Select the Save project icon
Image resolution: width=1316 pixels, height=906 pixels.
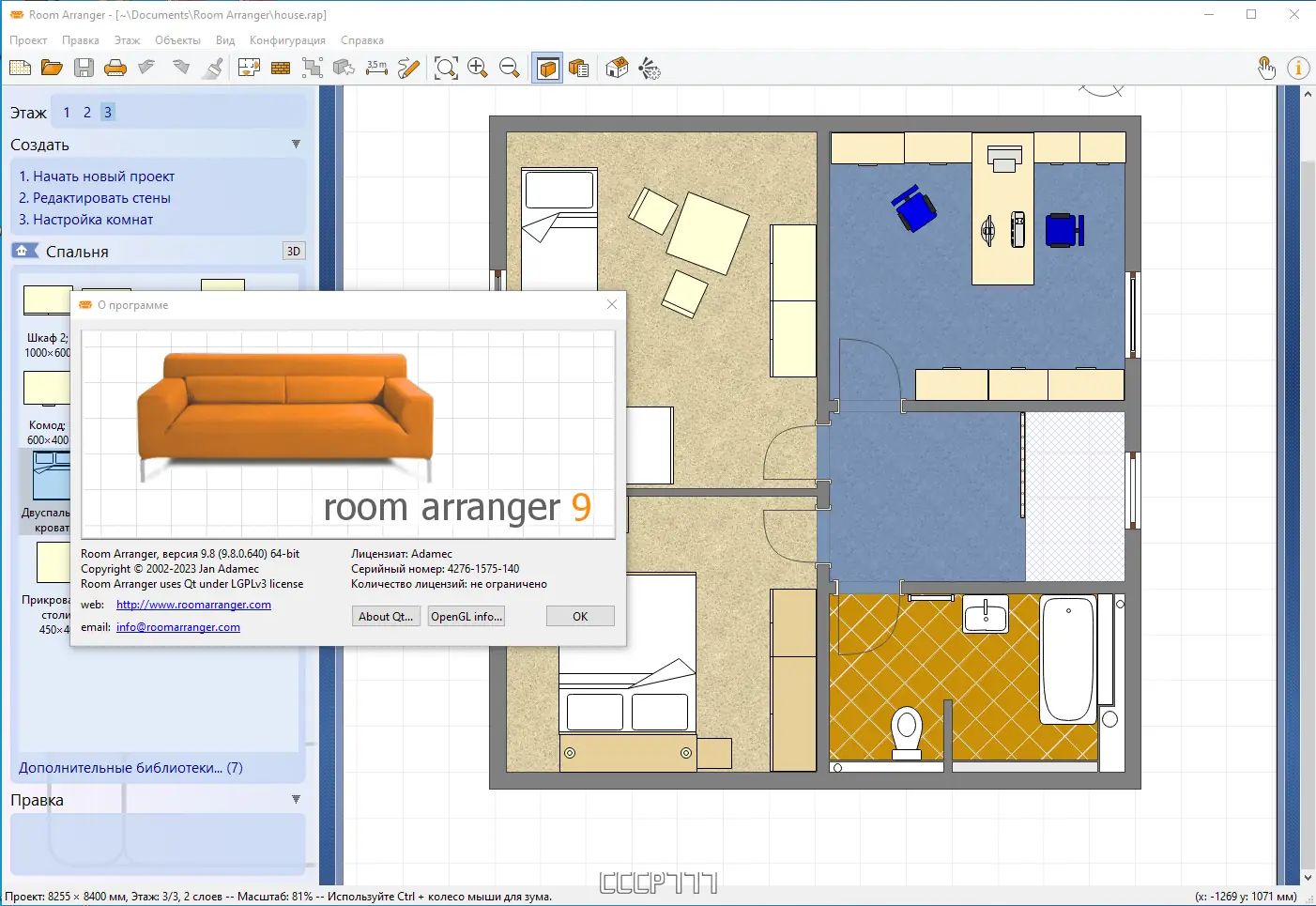(84, 67)
